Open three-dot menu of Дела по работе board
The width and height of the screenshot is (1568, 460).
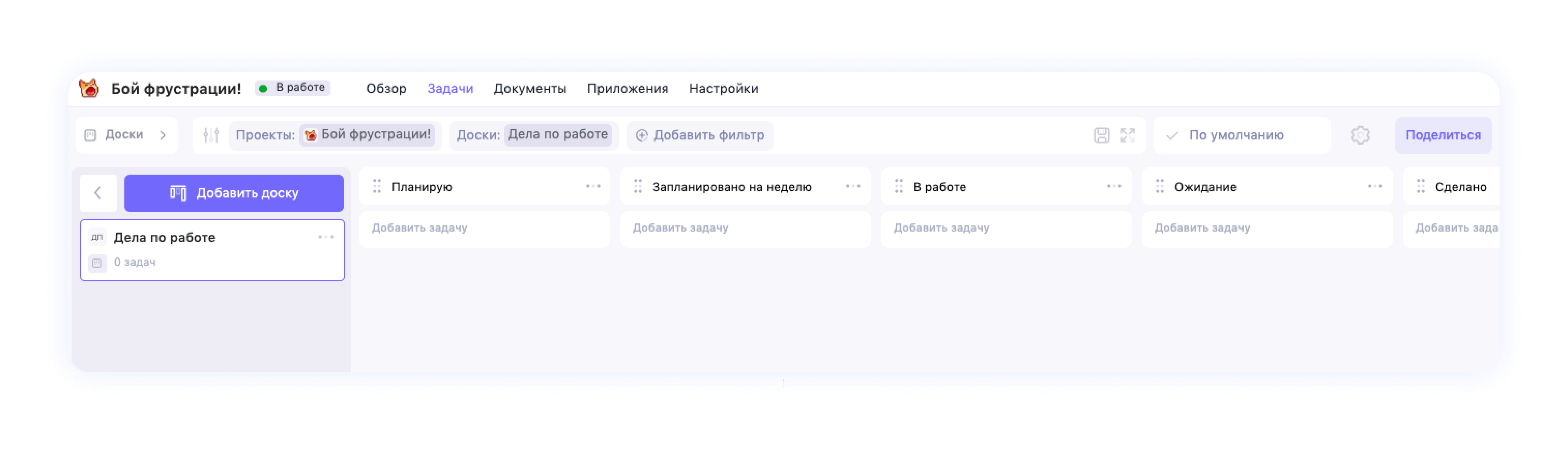pos(326,237)
